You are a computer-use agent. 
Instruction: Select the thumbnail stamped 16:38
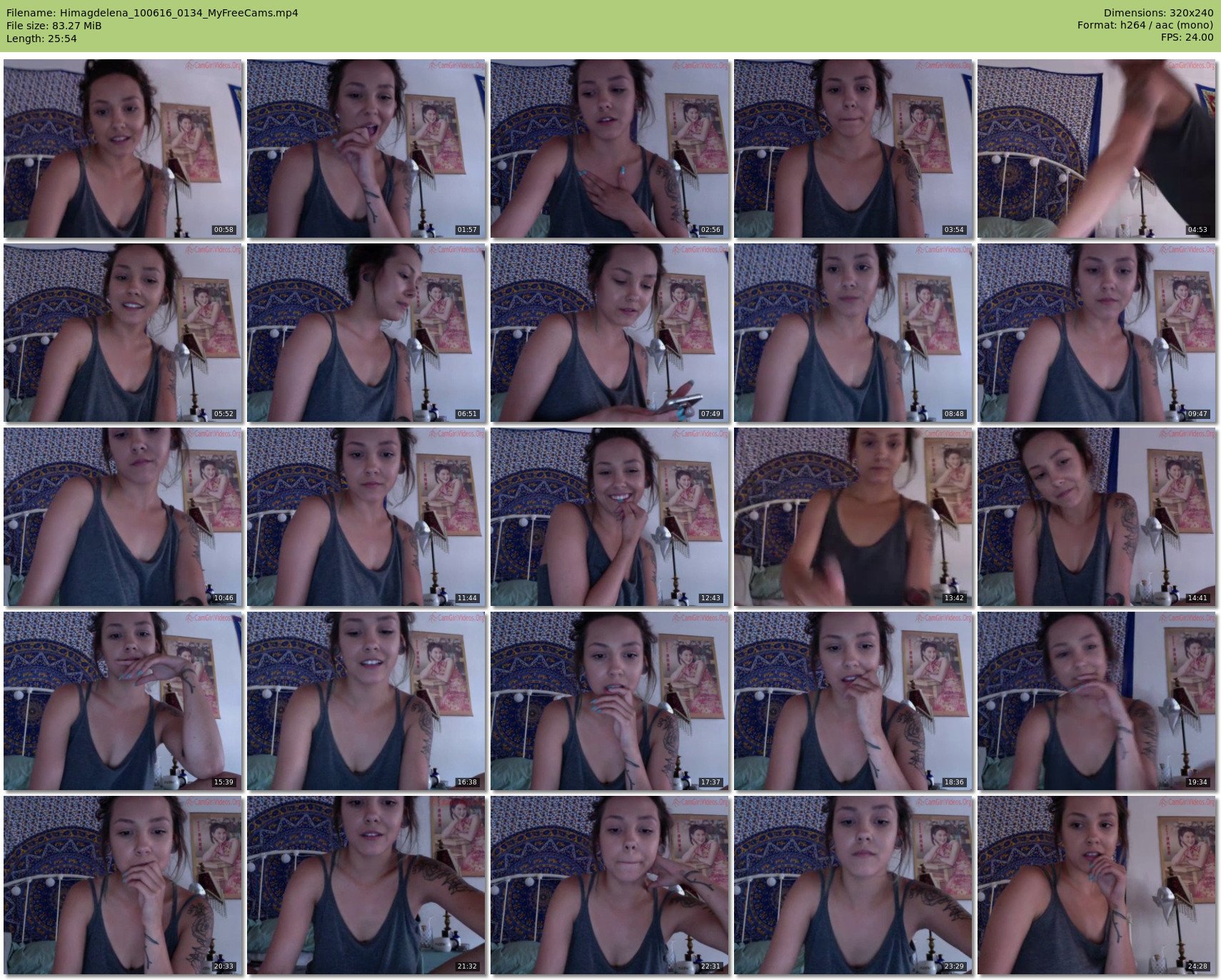point(366,701)
